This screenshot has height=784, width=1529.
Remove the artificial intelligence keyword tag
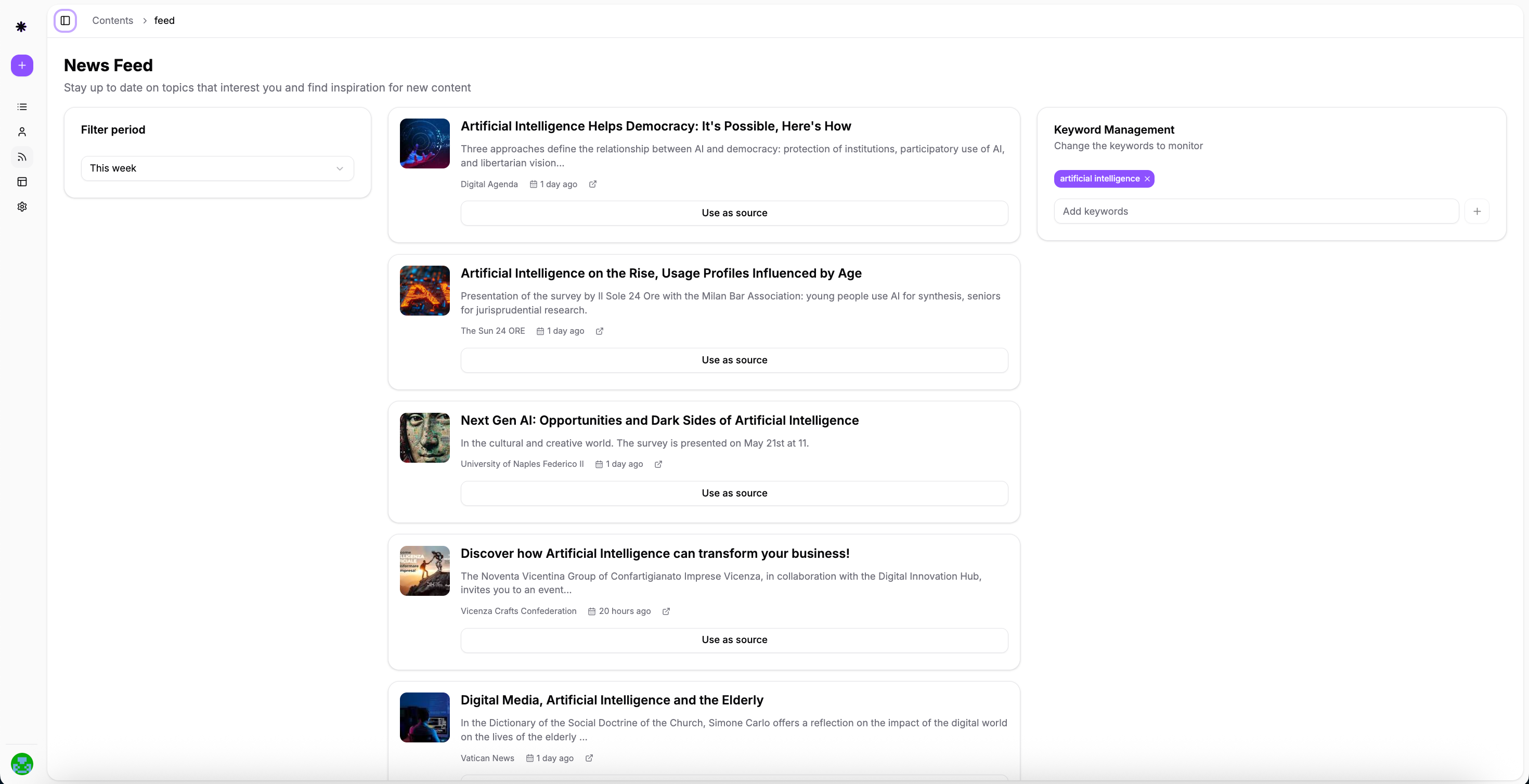[x=1147, y=179]
